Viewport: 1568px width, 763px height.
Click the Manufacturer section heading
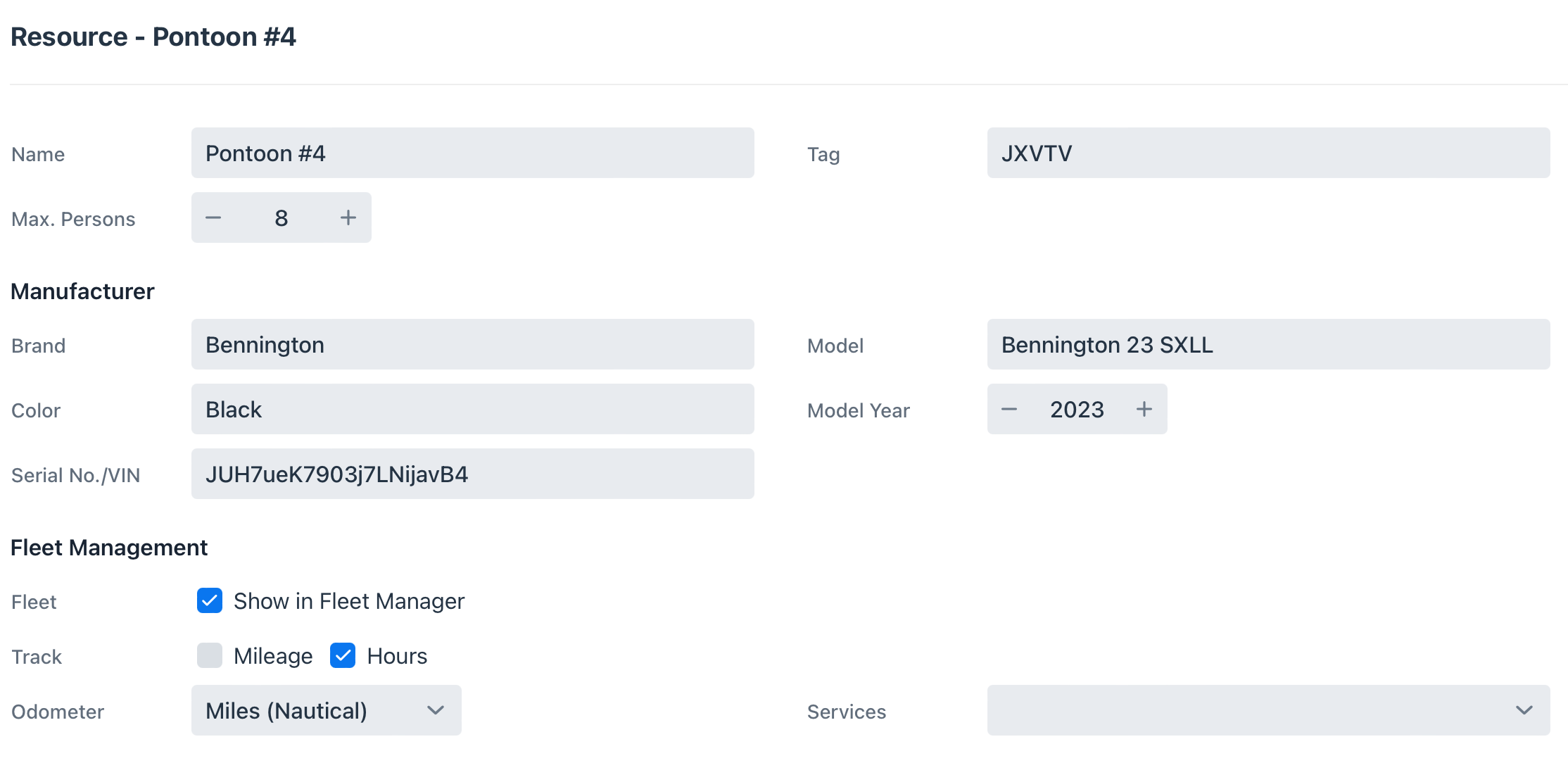[82, 291]
